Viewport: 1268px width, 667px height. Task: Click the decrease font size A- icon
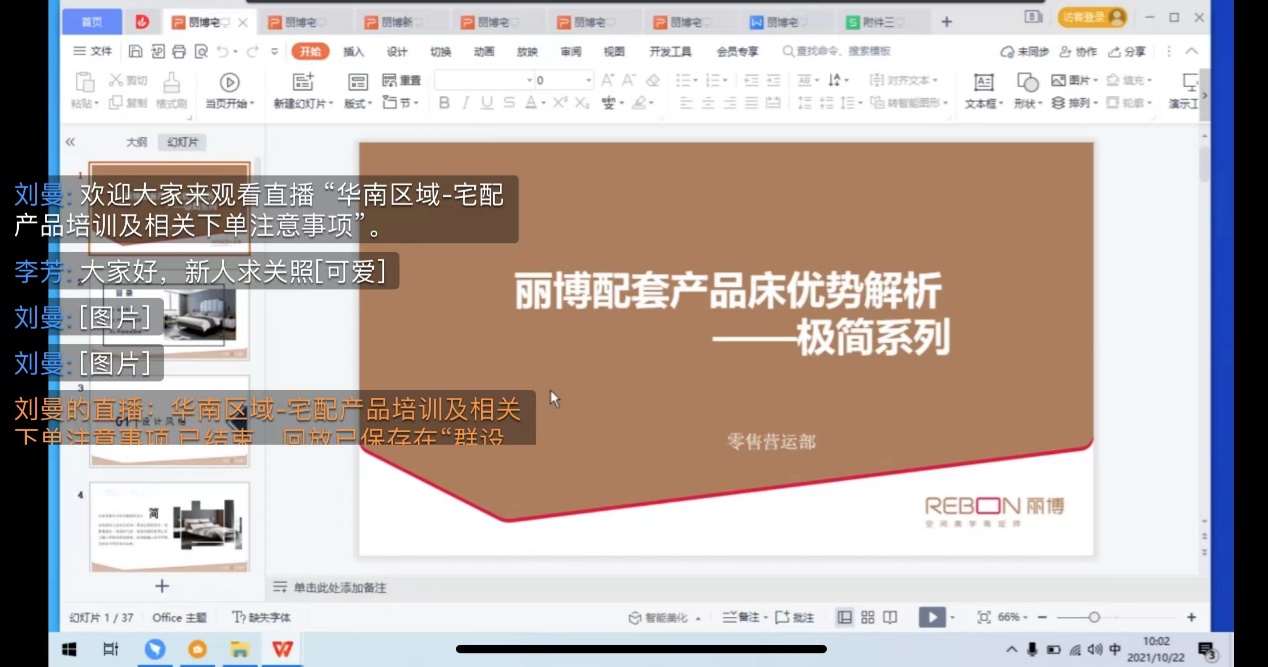629,80
